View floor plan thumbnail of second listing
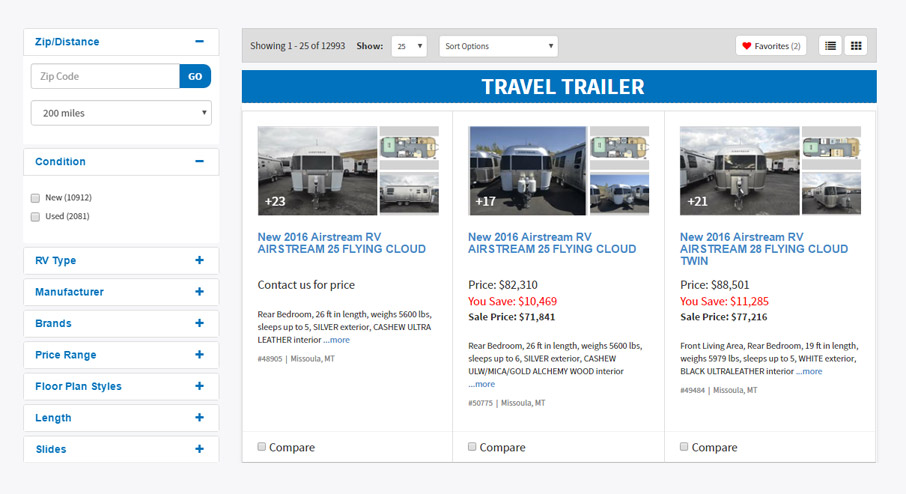 619,148
